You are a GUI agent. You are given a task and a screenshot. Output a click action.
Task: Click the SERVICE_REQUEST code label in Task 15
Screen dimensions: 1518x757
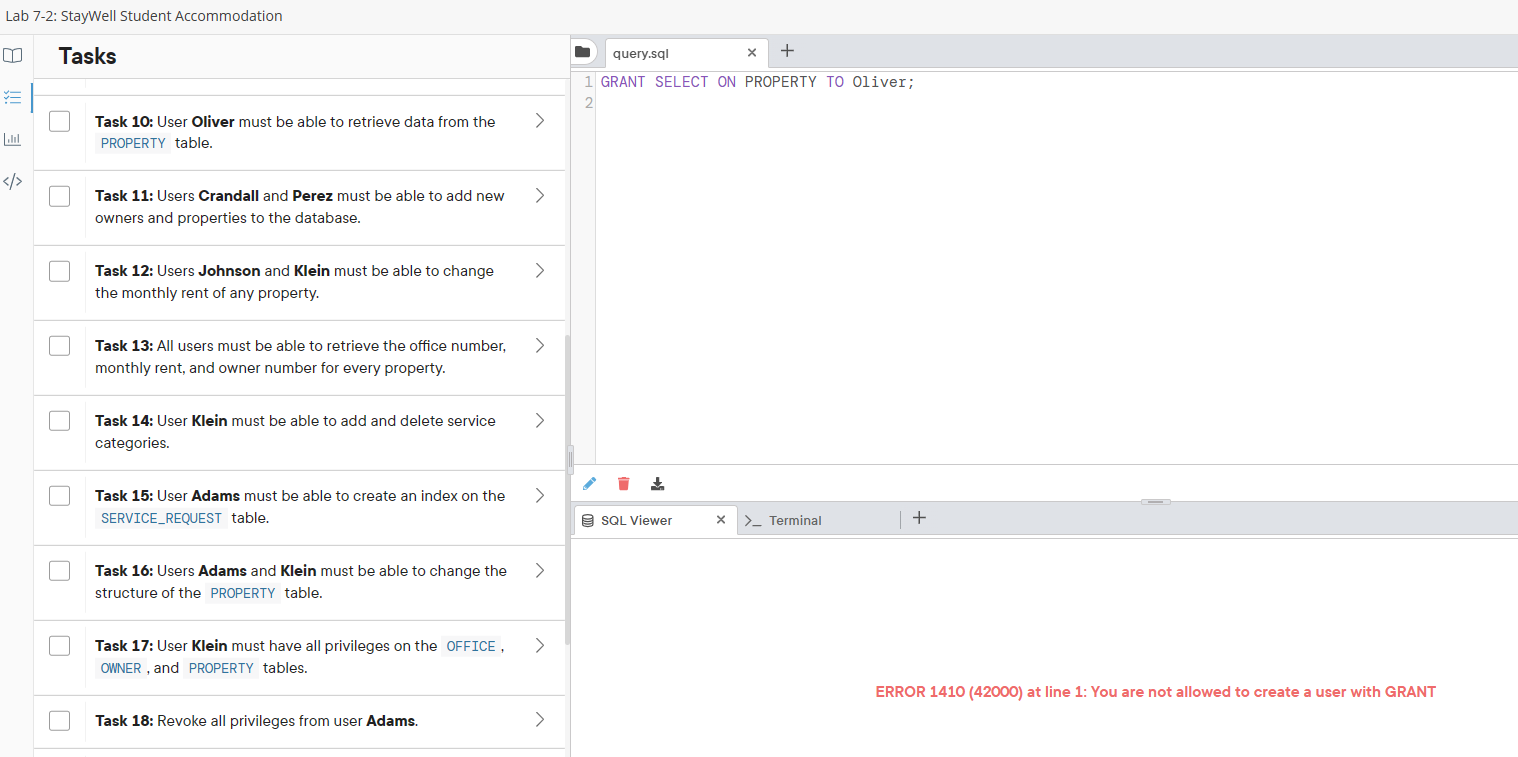(161, 518)
